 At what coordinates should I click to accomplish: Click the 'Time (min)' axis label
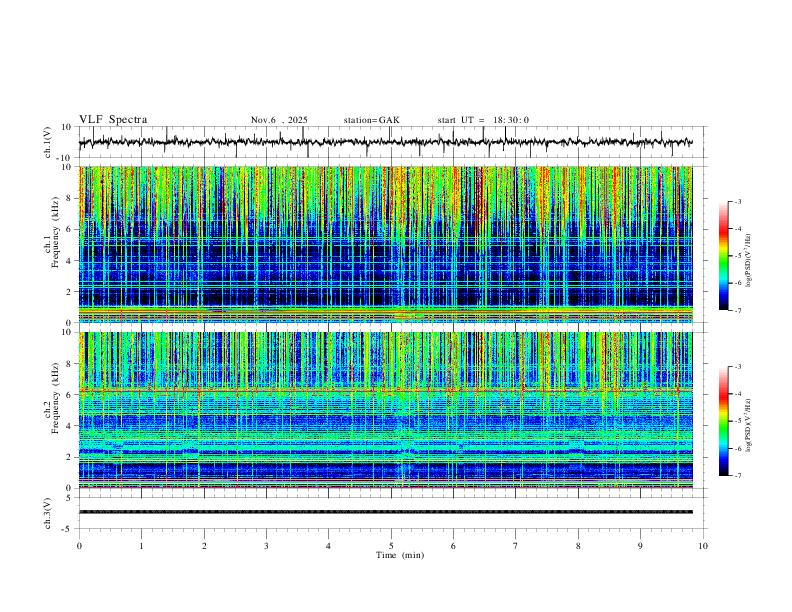(400, 555)
